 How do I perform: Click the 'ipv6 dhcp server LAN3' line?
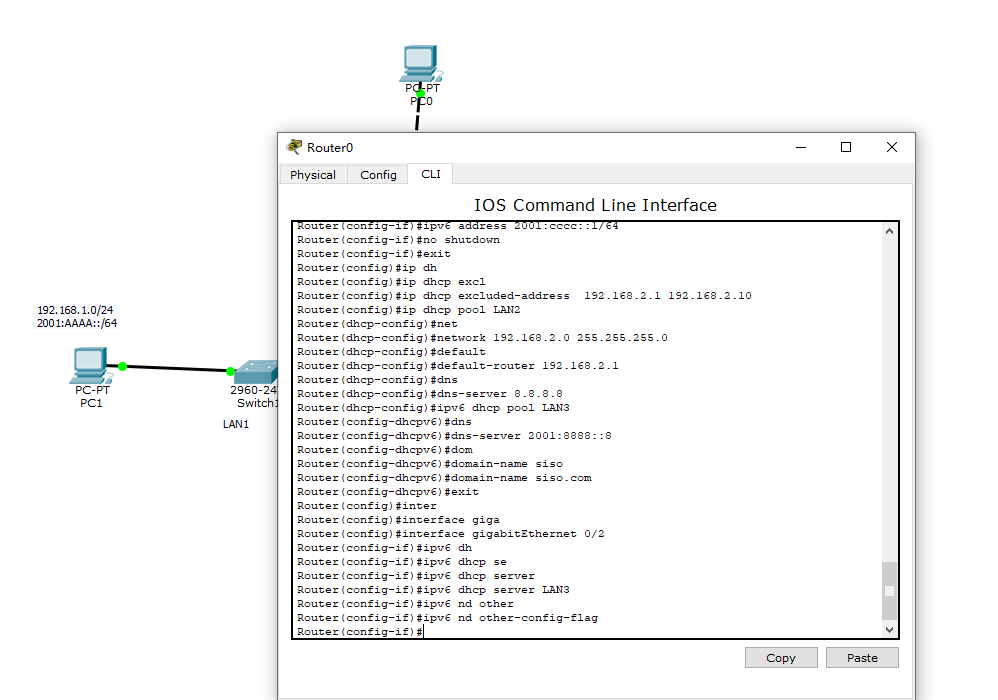[x=433, y=589]
